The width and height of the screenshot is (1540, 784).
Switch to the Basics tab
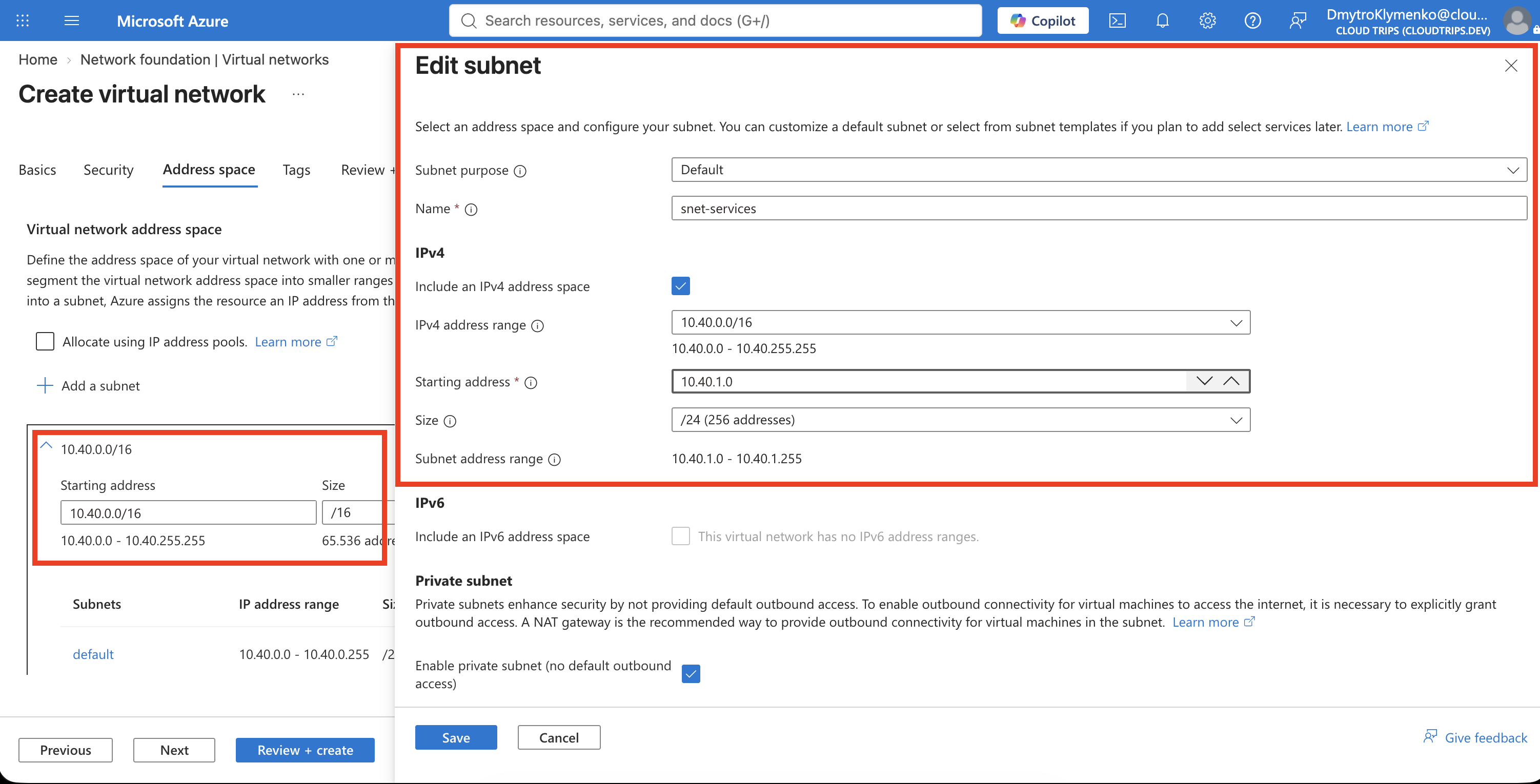[x=37, y=170]
